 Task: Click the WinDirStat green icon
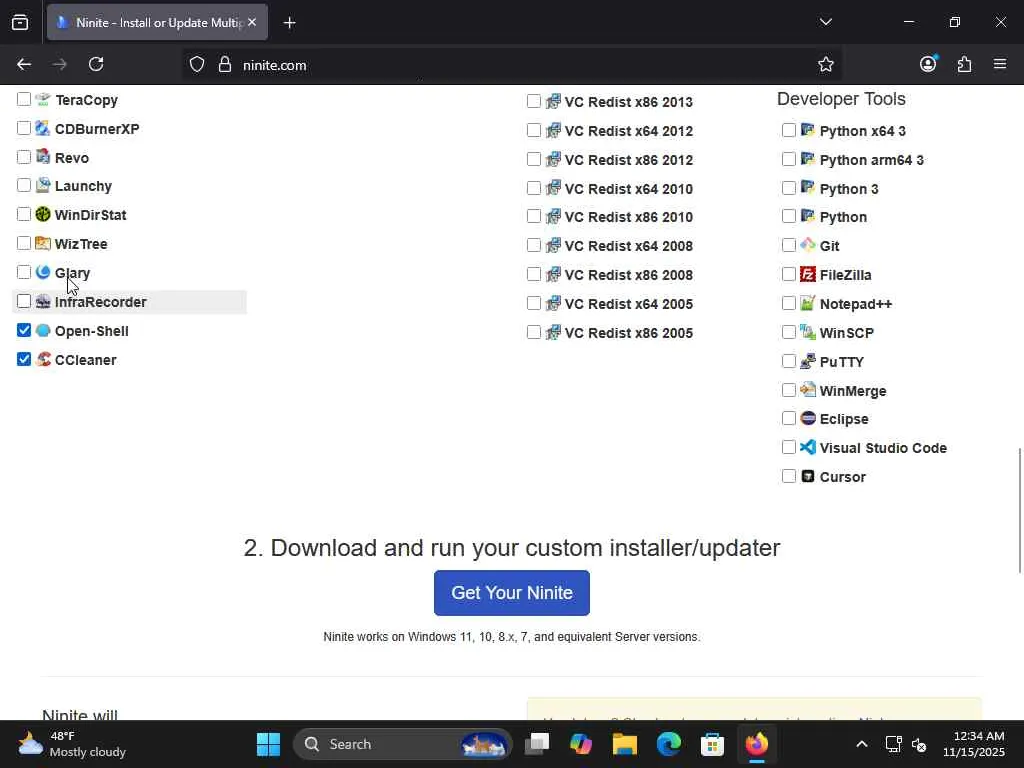43,214
